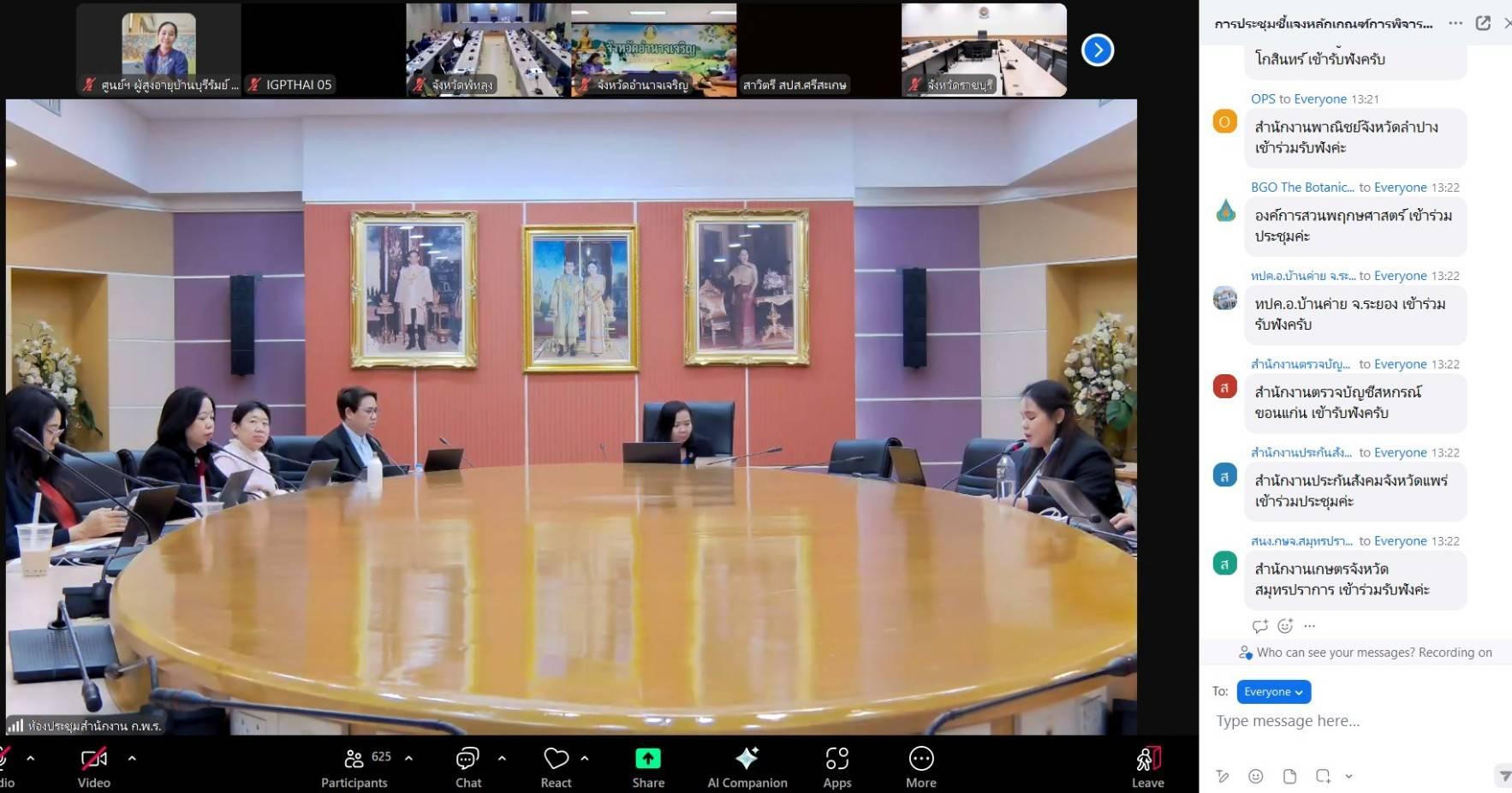
Task: Open the AI Companion panel
Action: (x=747, y=766)
